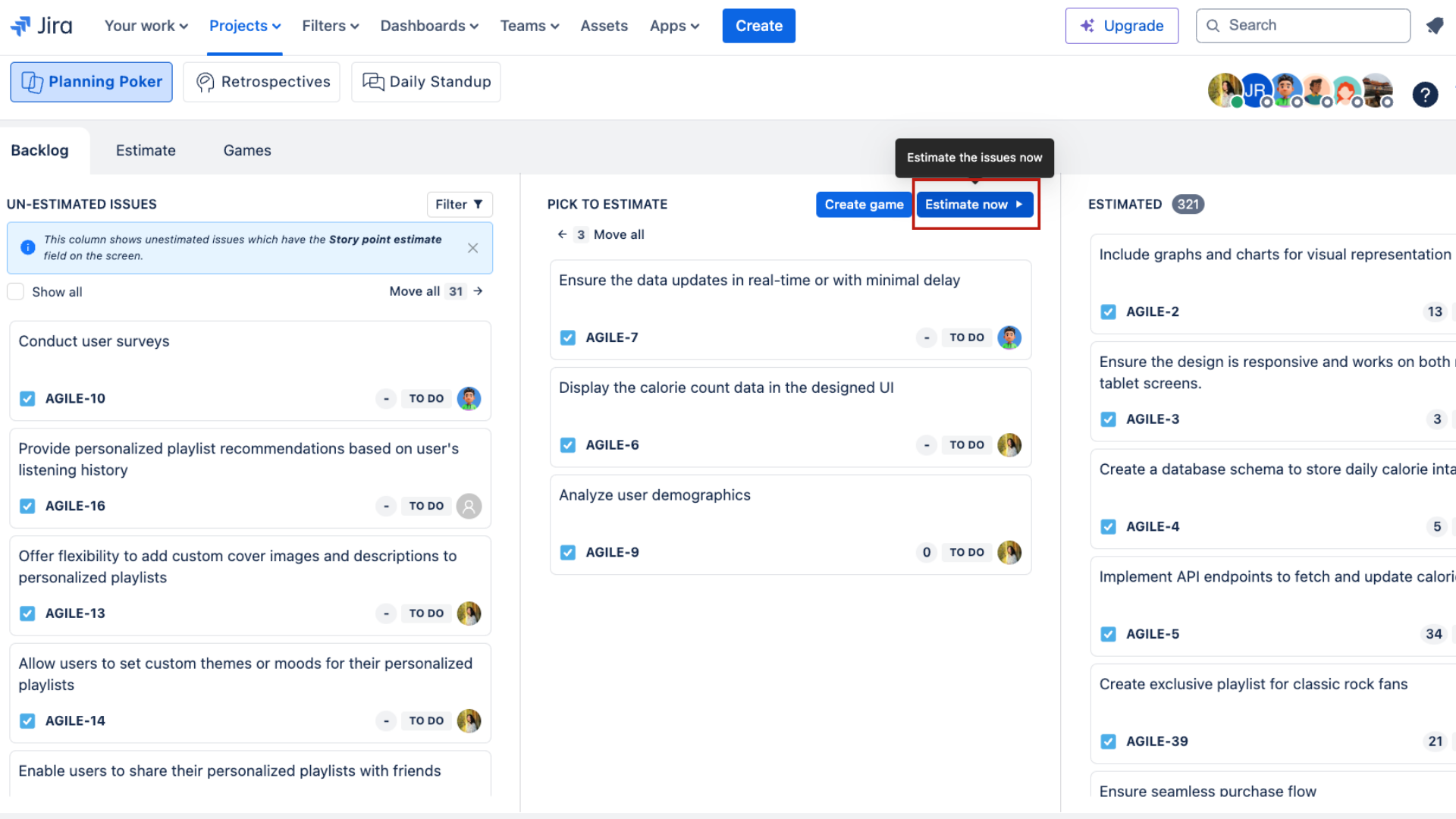This screenshot has height=819, width=1456.
Task: Switch to the Estimate tab
Action: pyautogui.click(x=146, y=150)
